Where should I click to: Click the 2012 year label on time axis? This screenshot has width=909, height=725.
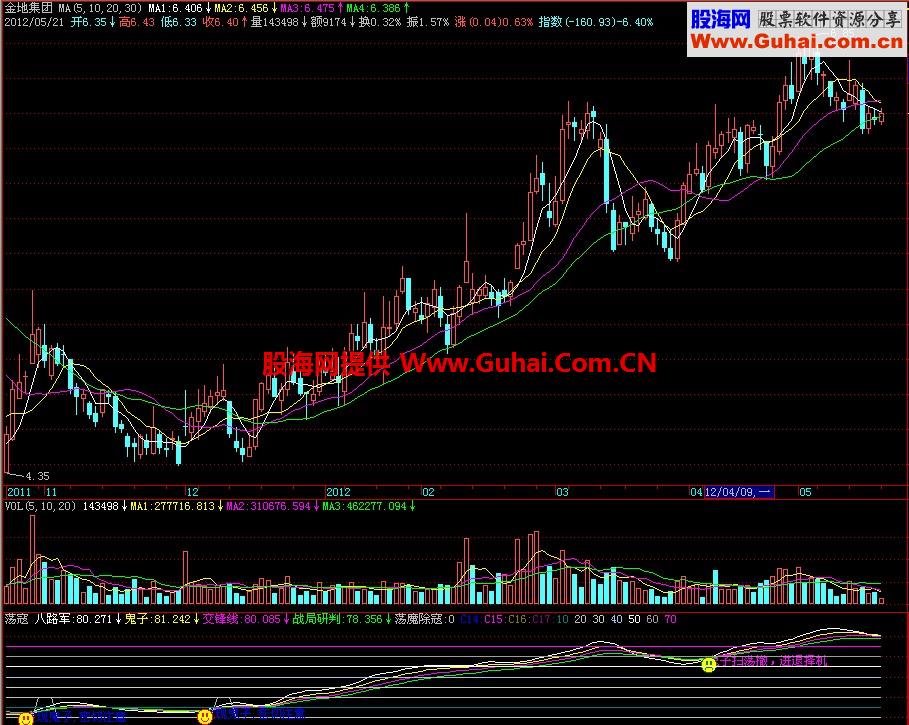coord(338,492)
